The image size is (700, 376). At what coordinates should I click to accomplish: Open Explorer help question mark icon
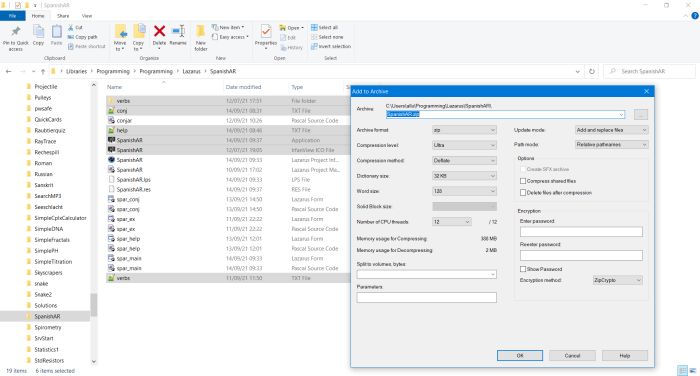tap(695, 16)
